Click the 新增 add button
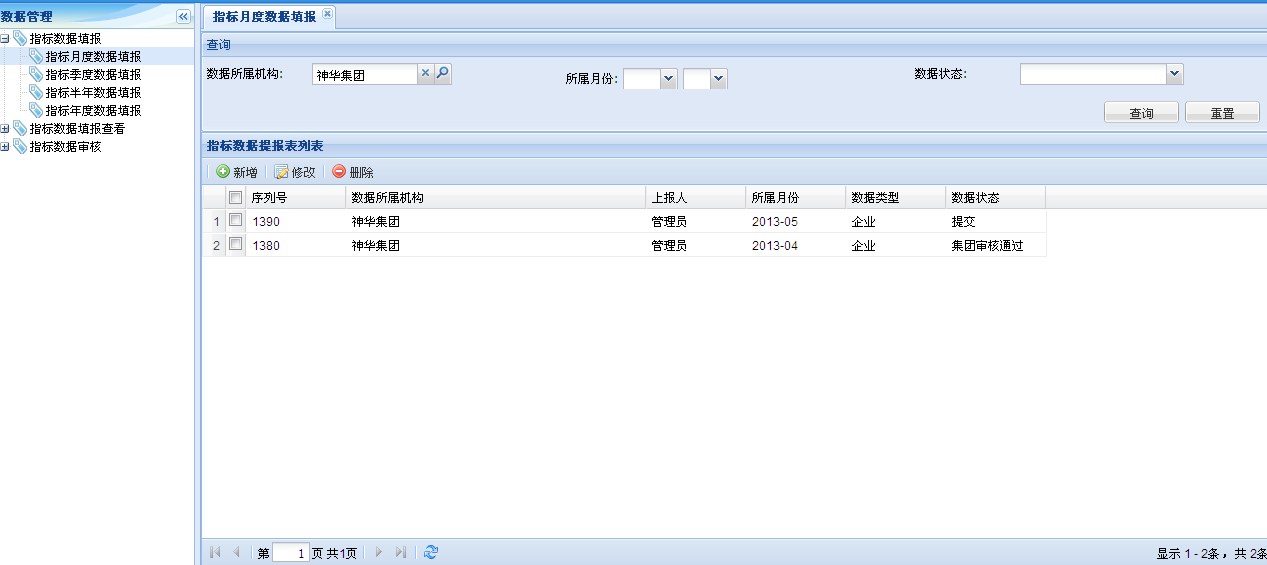This screenshot has width=1267, height=565. [x=237, y=172]
